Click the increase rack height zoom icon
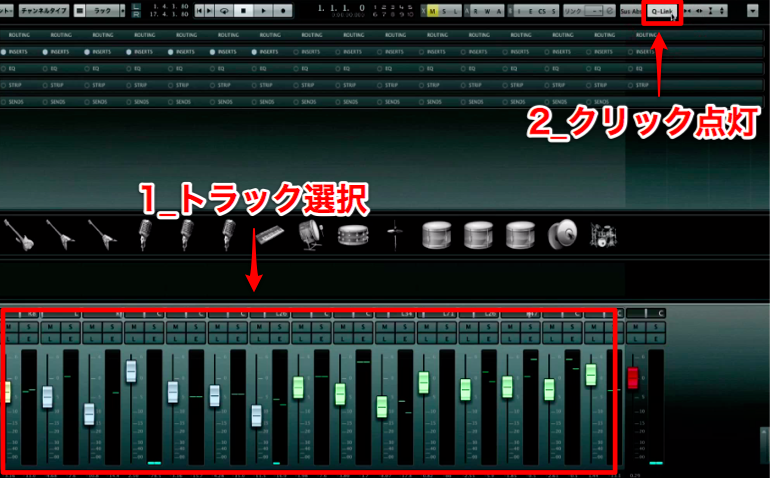Image resolution: width=770 pixels, height=478 pixels. coord(721,11)
